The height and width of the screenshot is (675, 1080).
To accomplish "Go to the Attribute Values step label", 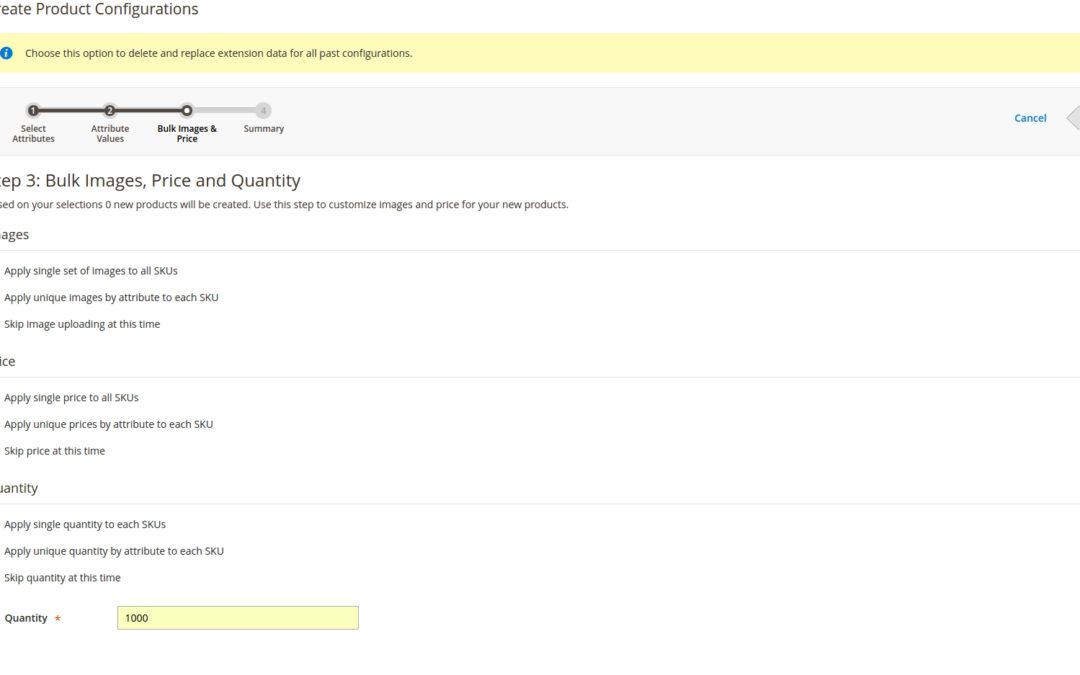I will click(110, 134).
